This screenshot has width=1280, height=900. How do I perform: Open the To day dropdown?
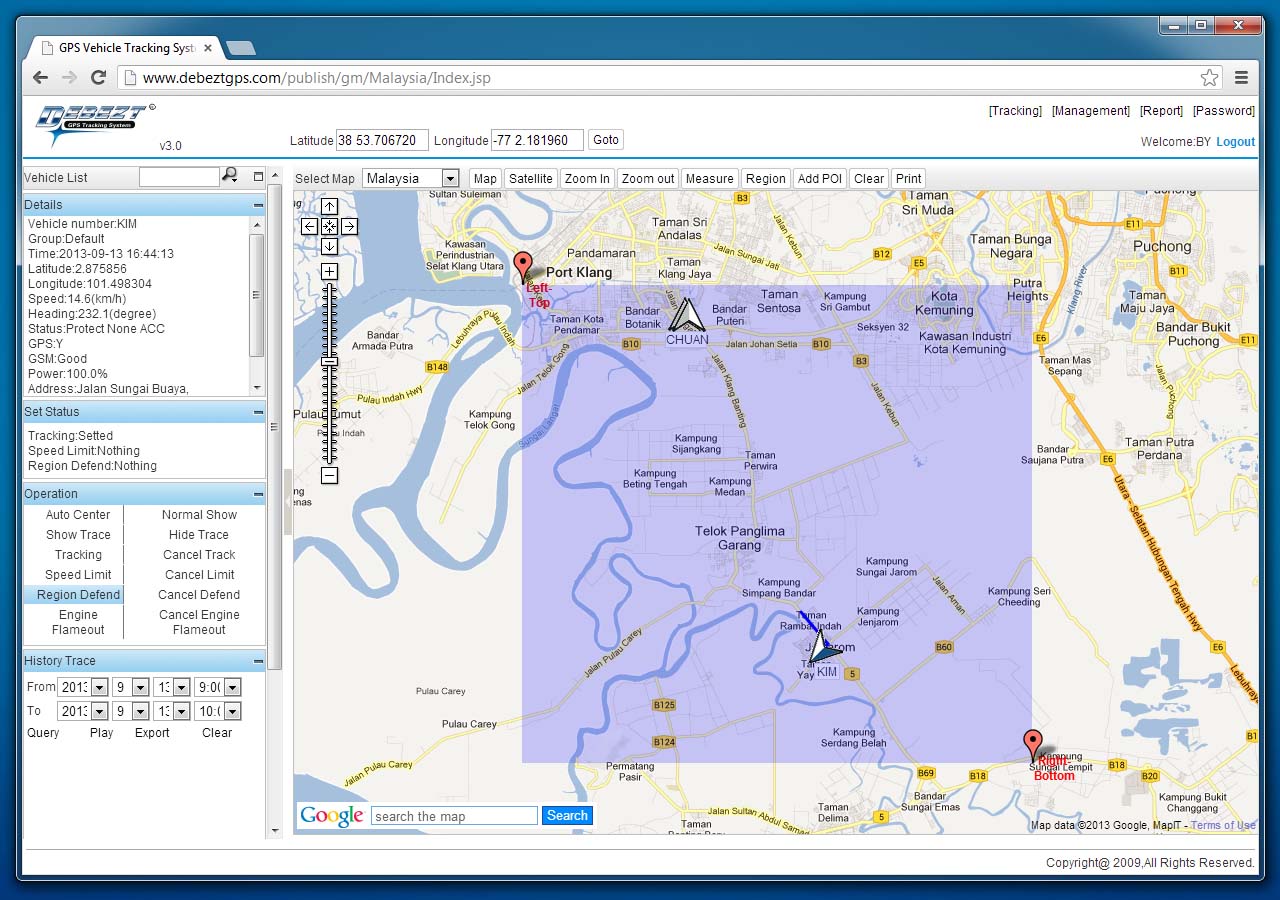click(x=171, y=711)
